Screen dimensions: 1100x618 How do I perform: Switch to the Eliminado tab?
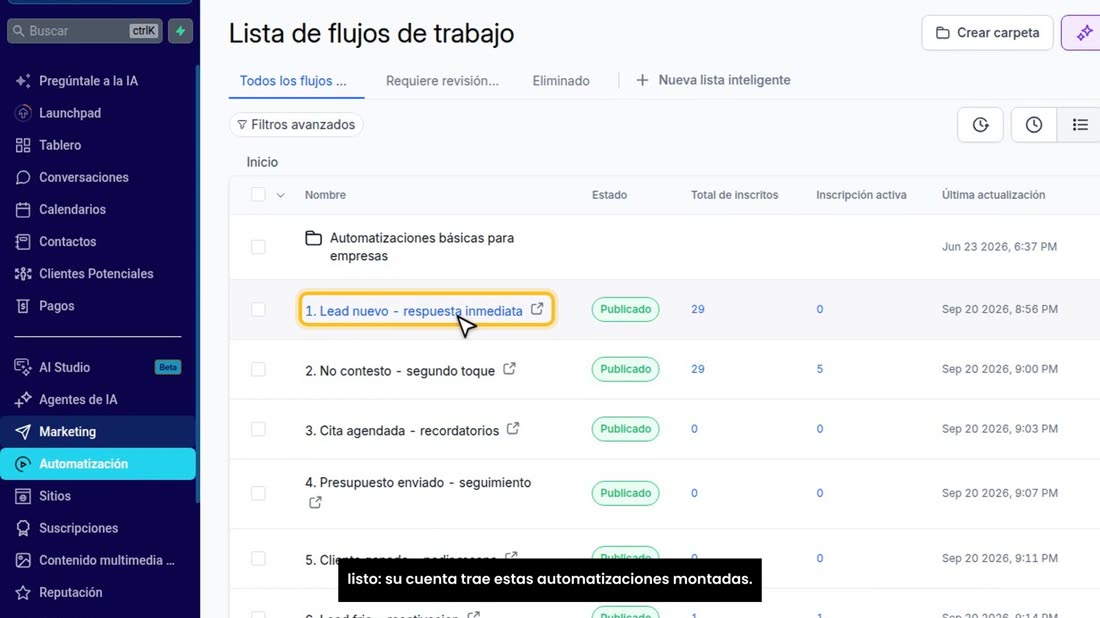(561, 81)
